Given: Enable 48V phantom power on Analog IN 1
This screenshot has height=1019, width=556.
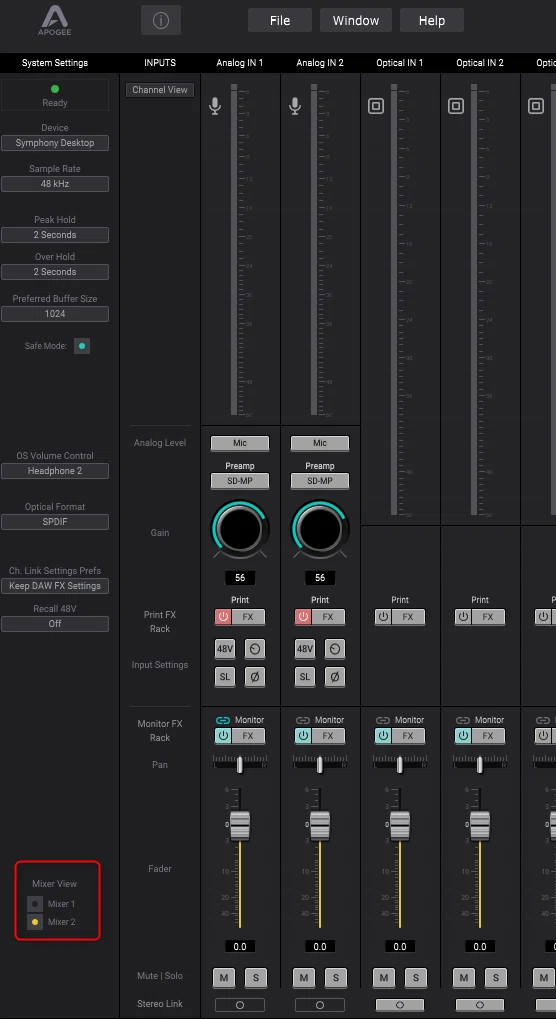Looking at the screenshot, I should click(225, 649).
